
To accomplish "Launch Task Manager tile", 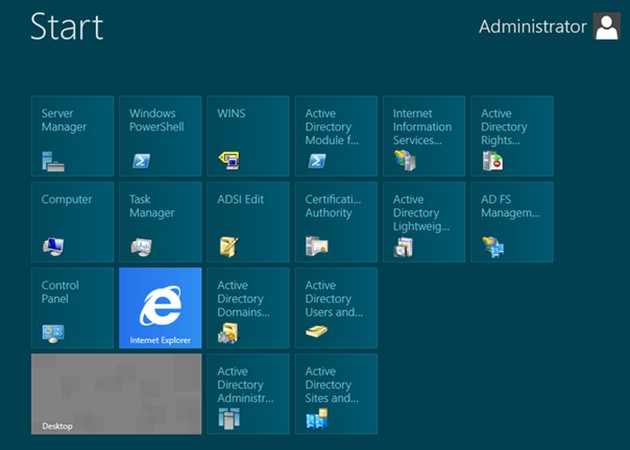I will click(x=160, y=222).
